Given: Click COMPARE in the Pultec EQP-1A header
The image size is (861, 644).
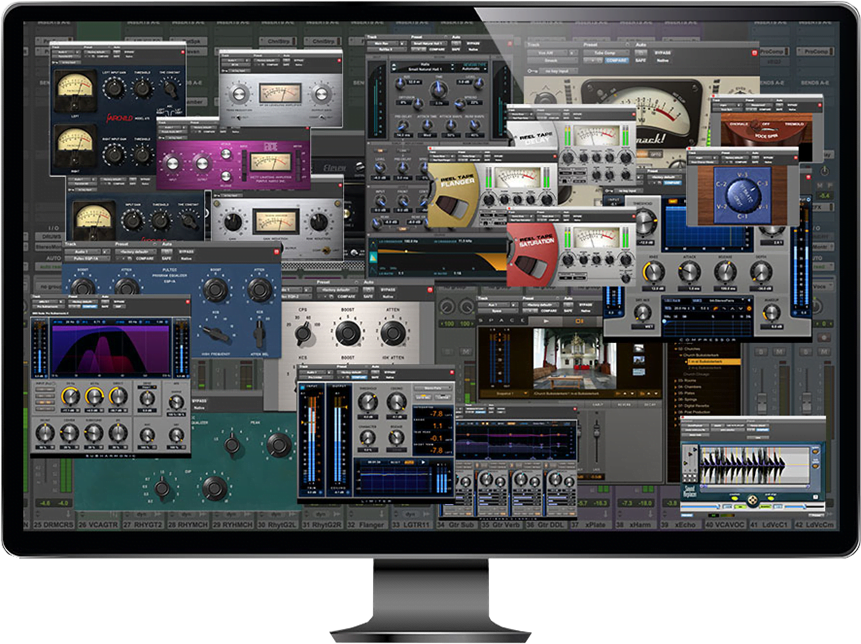Looking at the screenshot, I should coord(144,258).
